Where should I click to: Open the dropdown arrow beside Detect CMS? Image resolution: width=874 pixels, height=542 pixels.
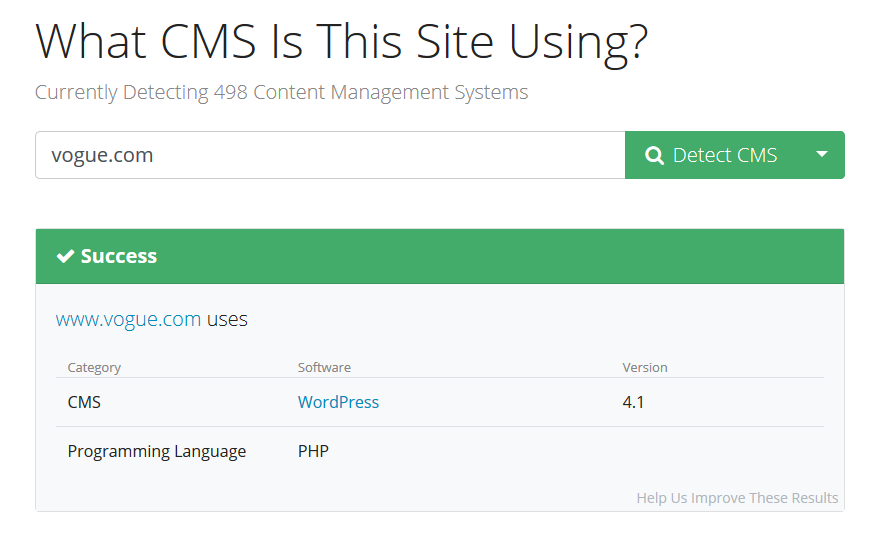(822, 155)
